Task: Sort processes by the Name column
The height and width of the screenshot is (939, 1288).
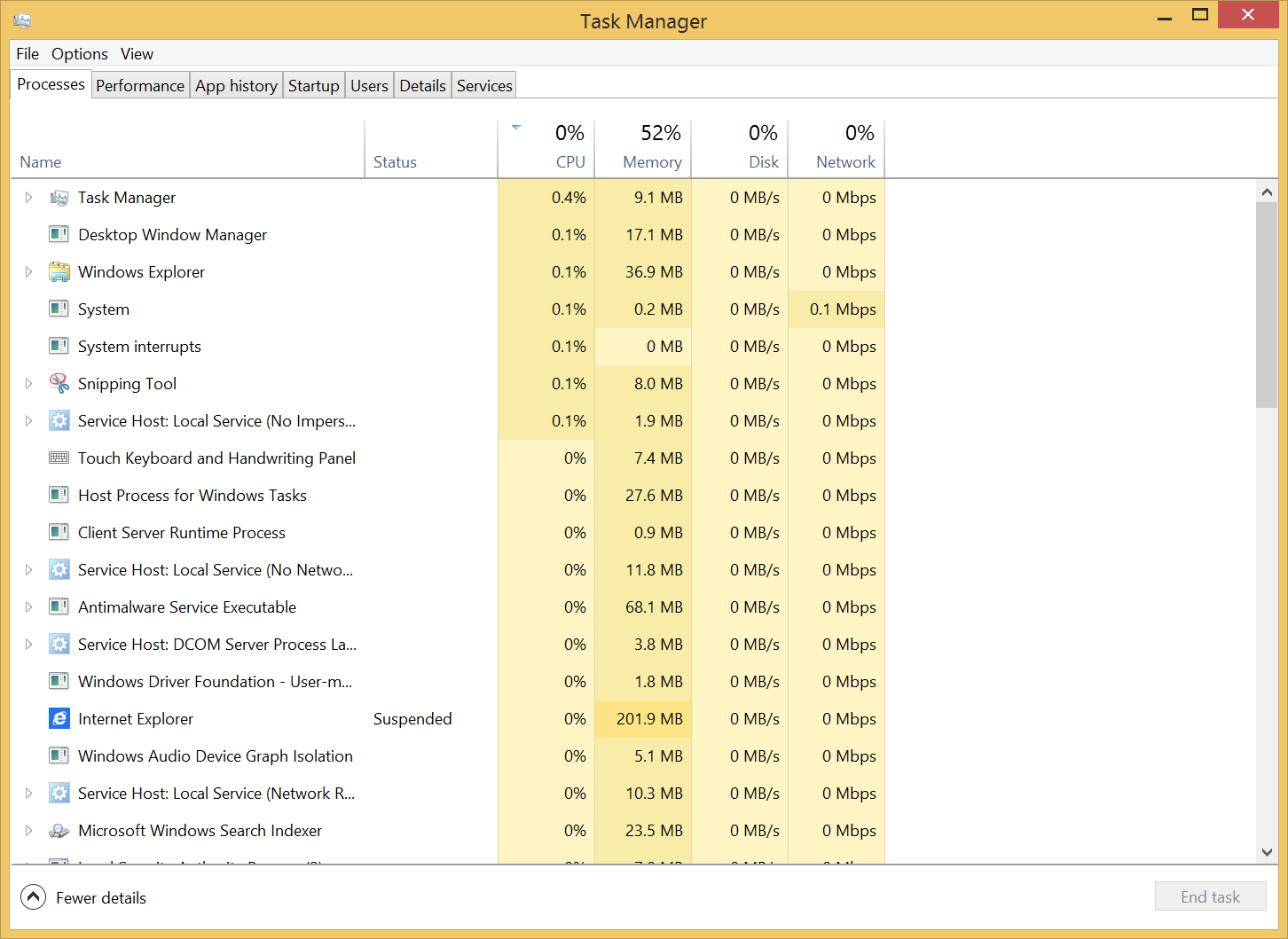Action: 187,149
